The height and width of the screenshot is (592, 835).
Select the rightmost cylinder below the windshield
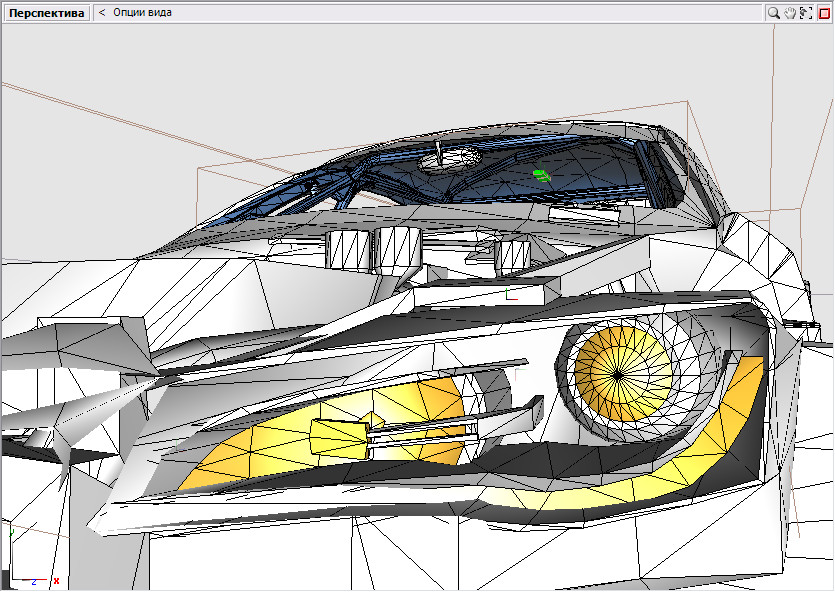tap(514, 254)
